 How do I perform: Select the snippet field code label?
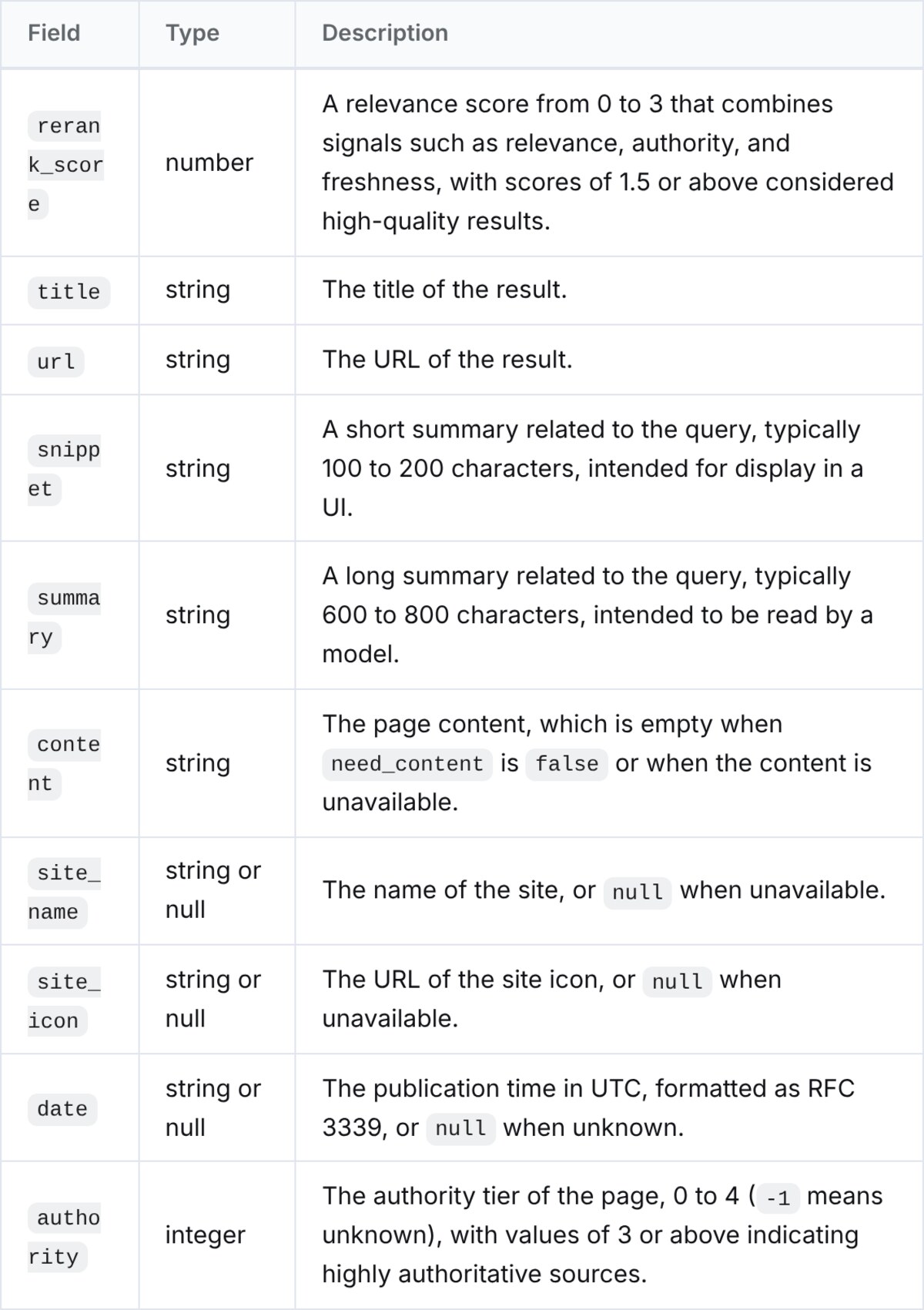pos(65,469)
